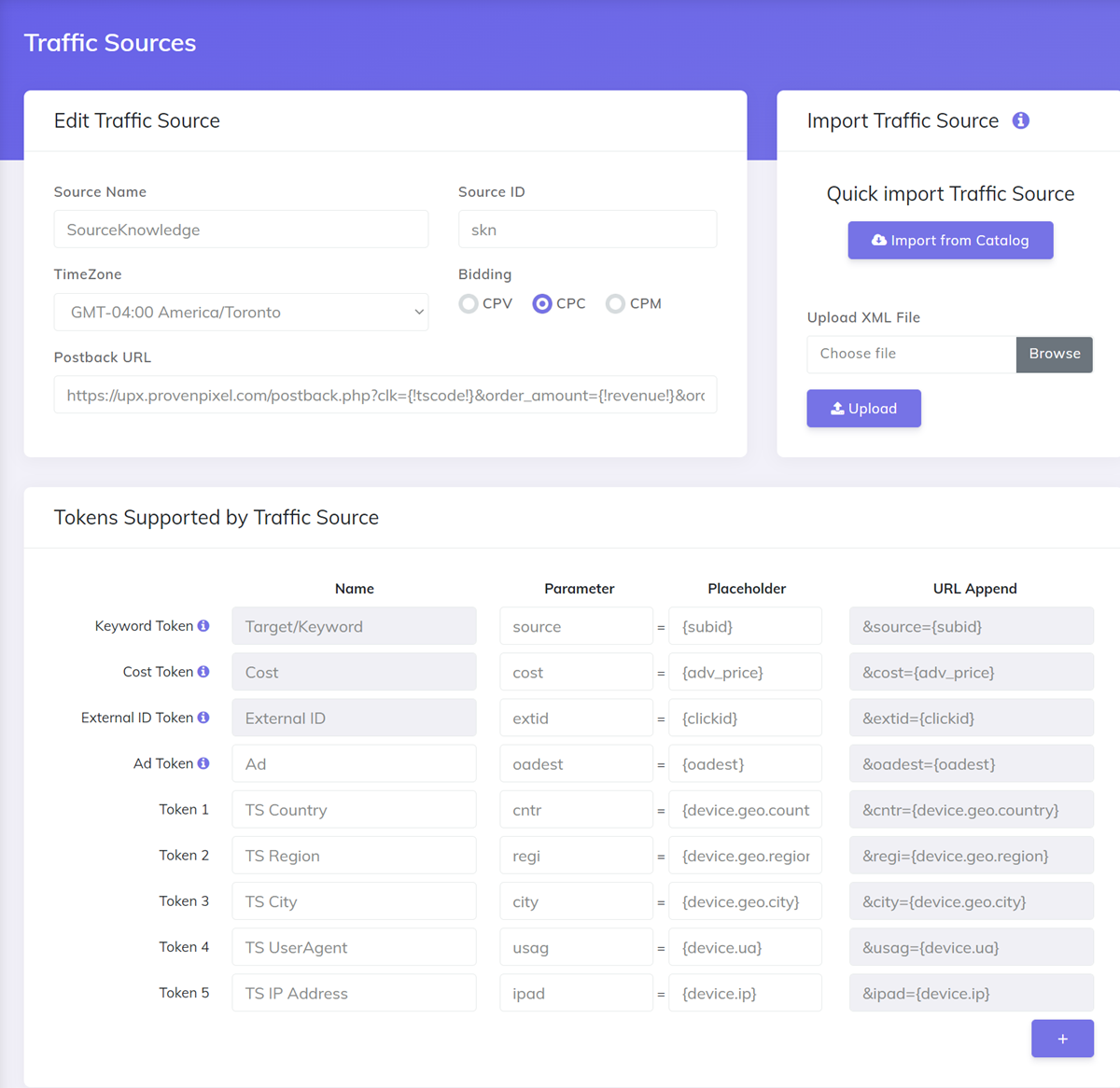The height and width of the screenshot is (1088, 1120).
Task: Click the Traffic Sources header title
Action: click(109, 42)
